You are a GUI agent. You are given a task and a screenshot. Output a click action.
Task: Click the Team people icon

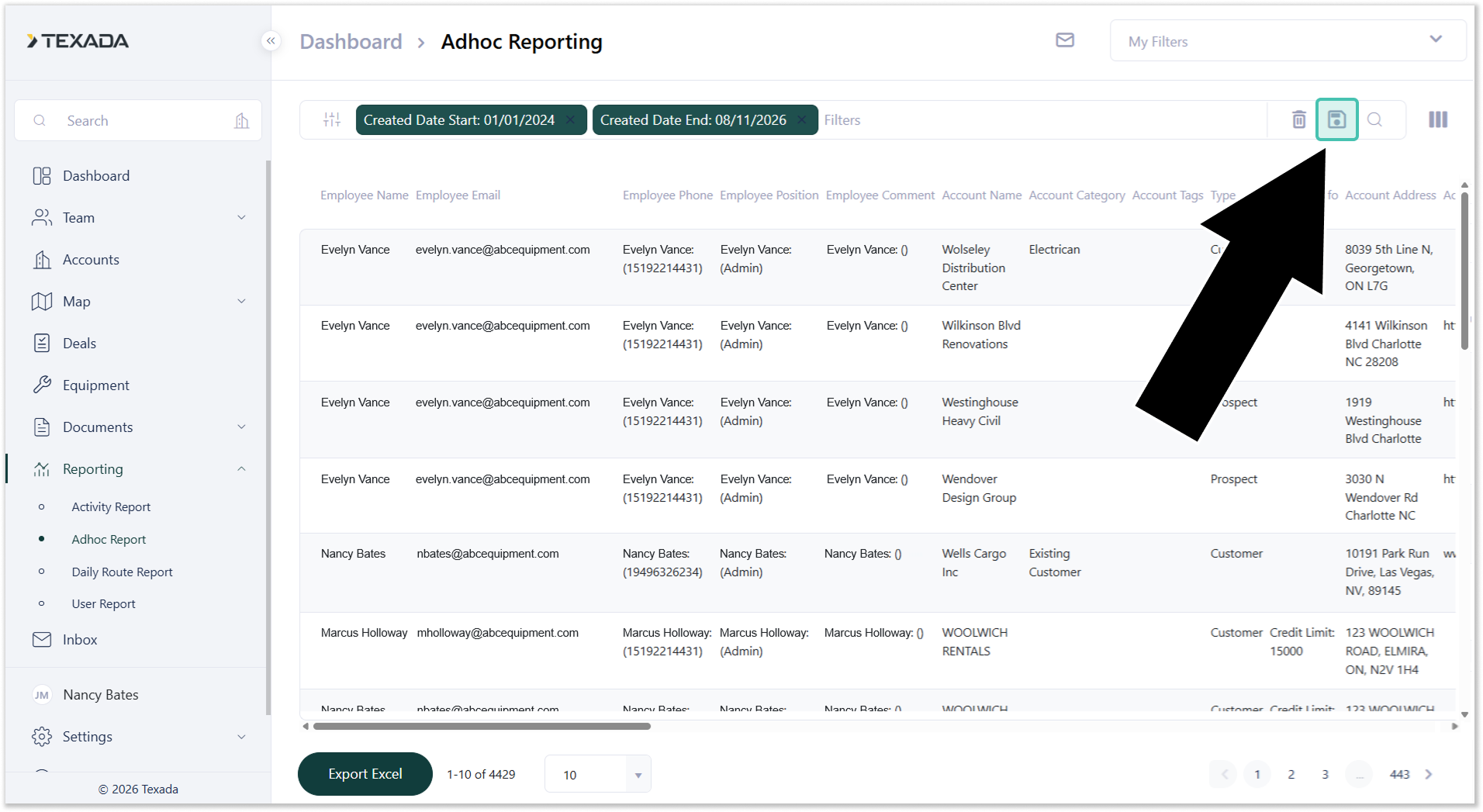tap(42, 218)
